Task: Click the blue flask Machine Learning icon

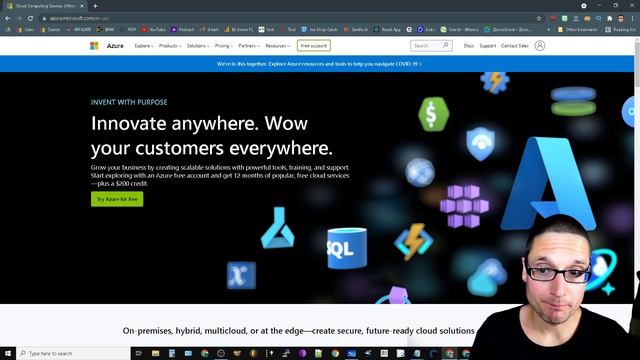Action: click(x=278, y=228)
